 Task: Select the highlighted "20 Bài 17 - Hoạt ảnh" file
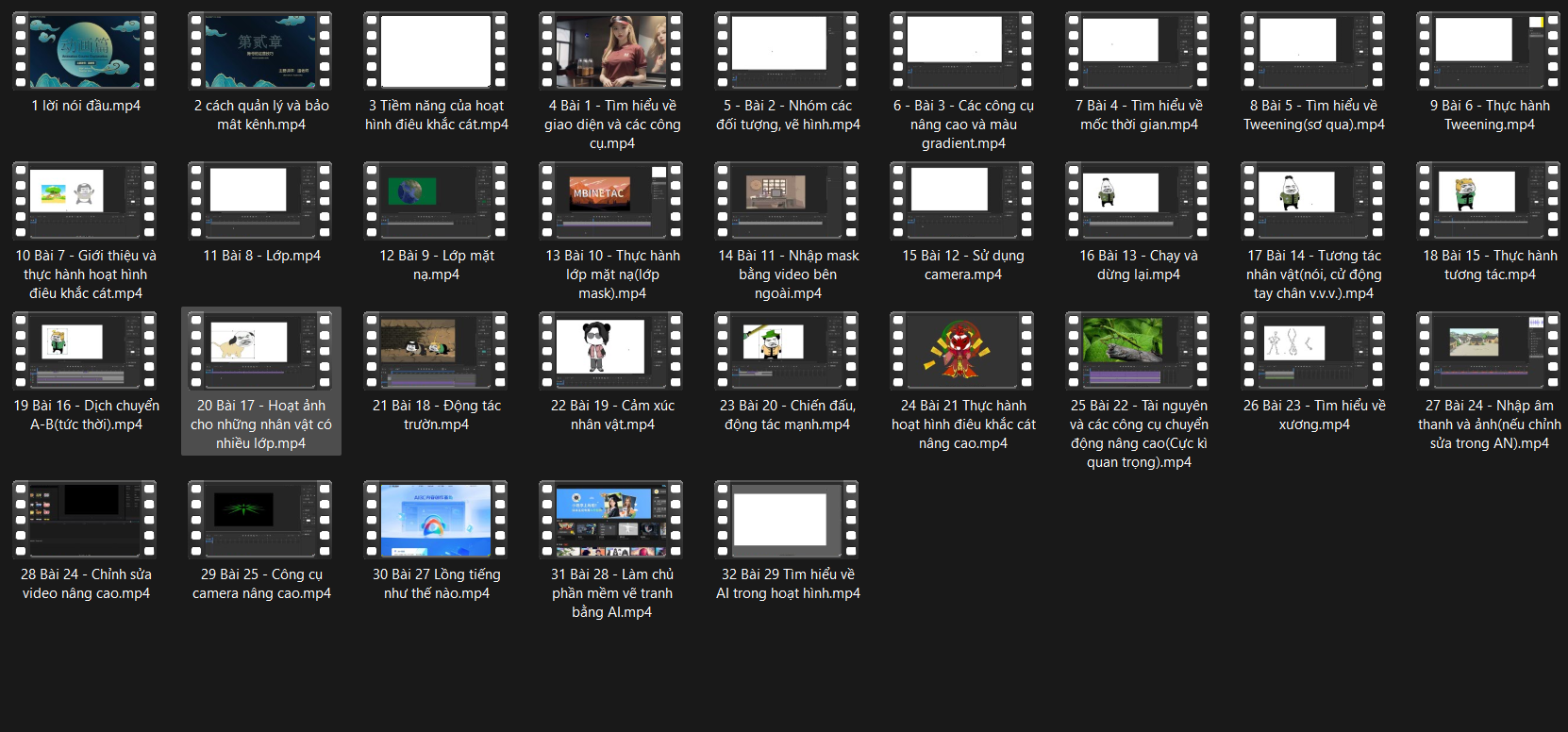(x=260, y=352)
